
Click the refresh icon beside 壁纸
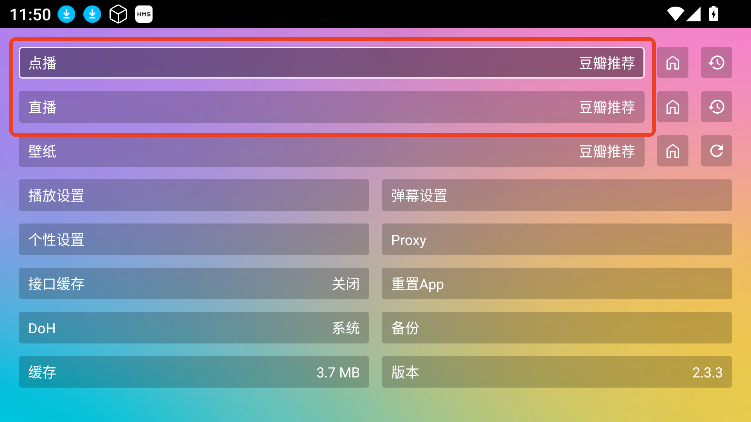(x=716, y=151)
